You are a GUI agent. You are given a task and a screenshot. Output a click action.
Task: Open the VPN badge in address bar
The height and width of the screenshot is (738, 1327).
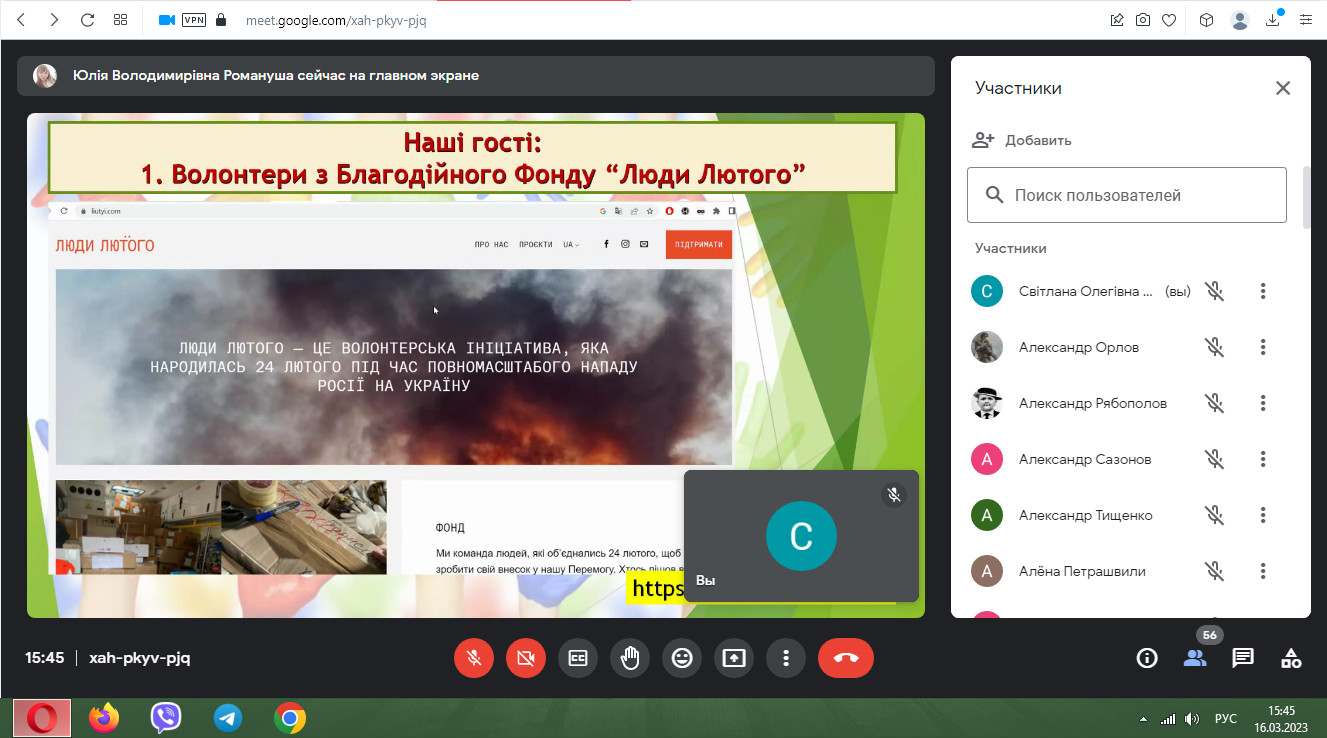click(194, 20)
